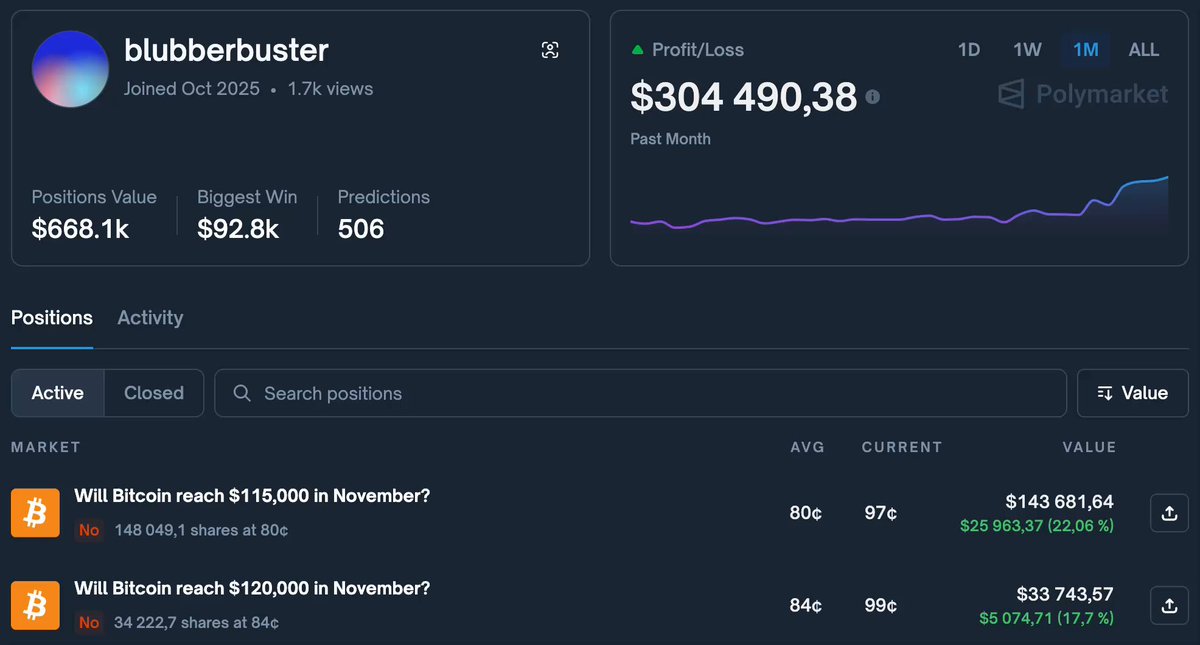Image resolution: width=1200 pixels, height=645 pixels.
Task: Select the 1W time range
Action: coord(1027,49)
